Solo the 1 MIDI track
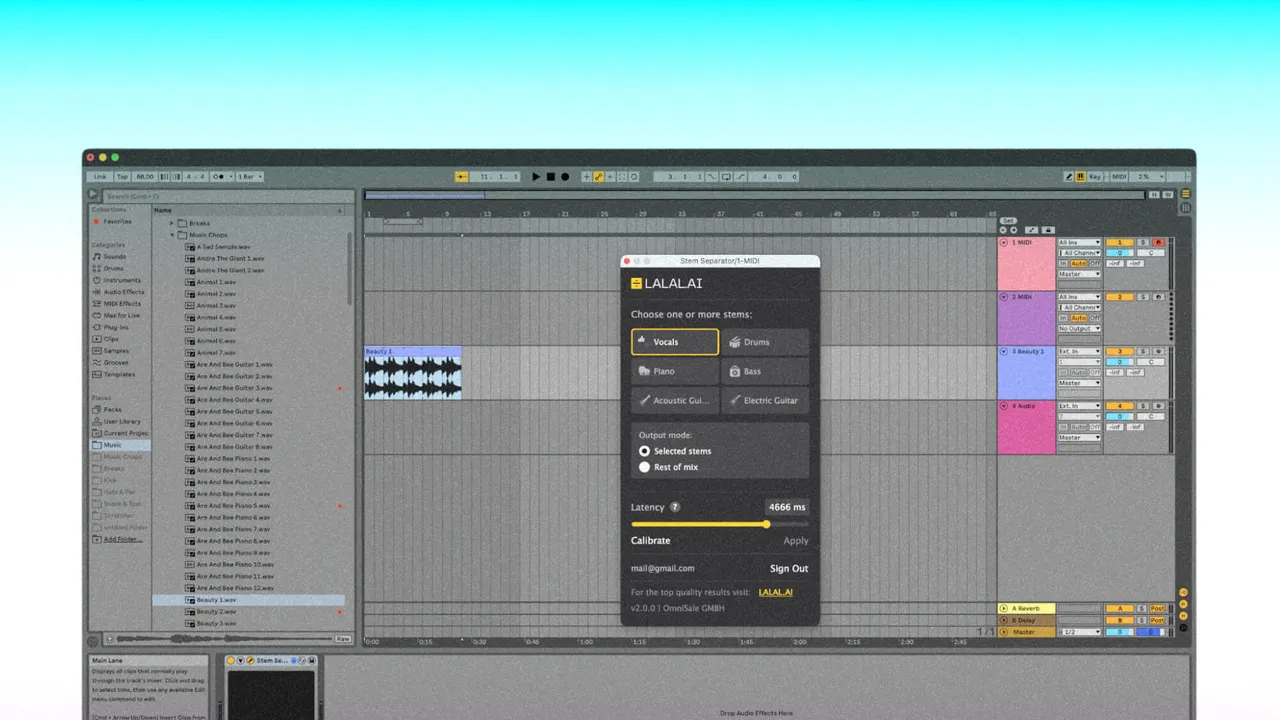The height and width of the screenshot is (720, 1280). pyautogui.click(x=1143, y=242)
